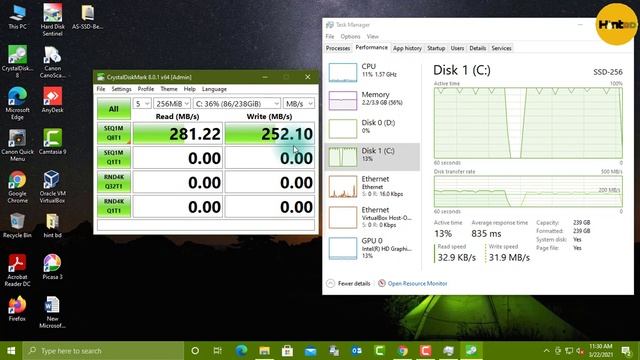Open Google Chrome desktop shortcut
The image size is (640, 360).
(x=17, y=187)
